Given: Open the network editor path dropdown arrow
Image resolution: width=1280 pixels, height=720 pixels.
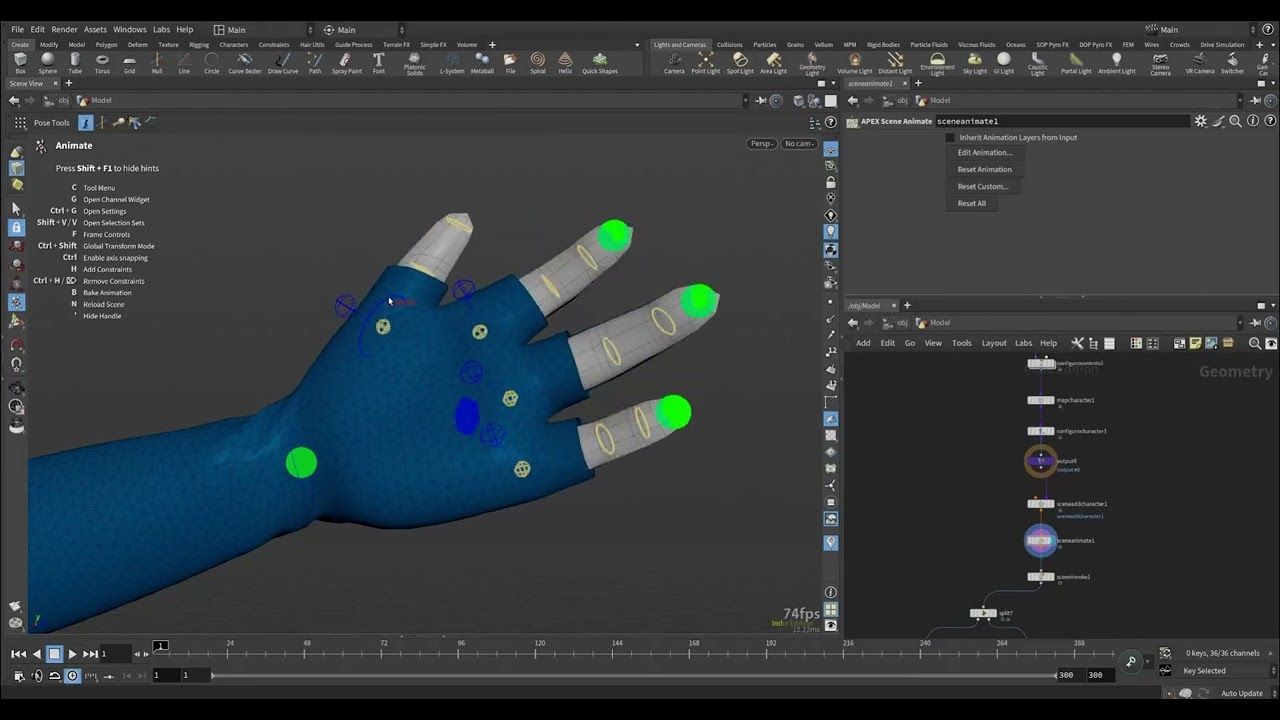Looking at the screenshot, I should (x=1241, y=322).
